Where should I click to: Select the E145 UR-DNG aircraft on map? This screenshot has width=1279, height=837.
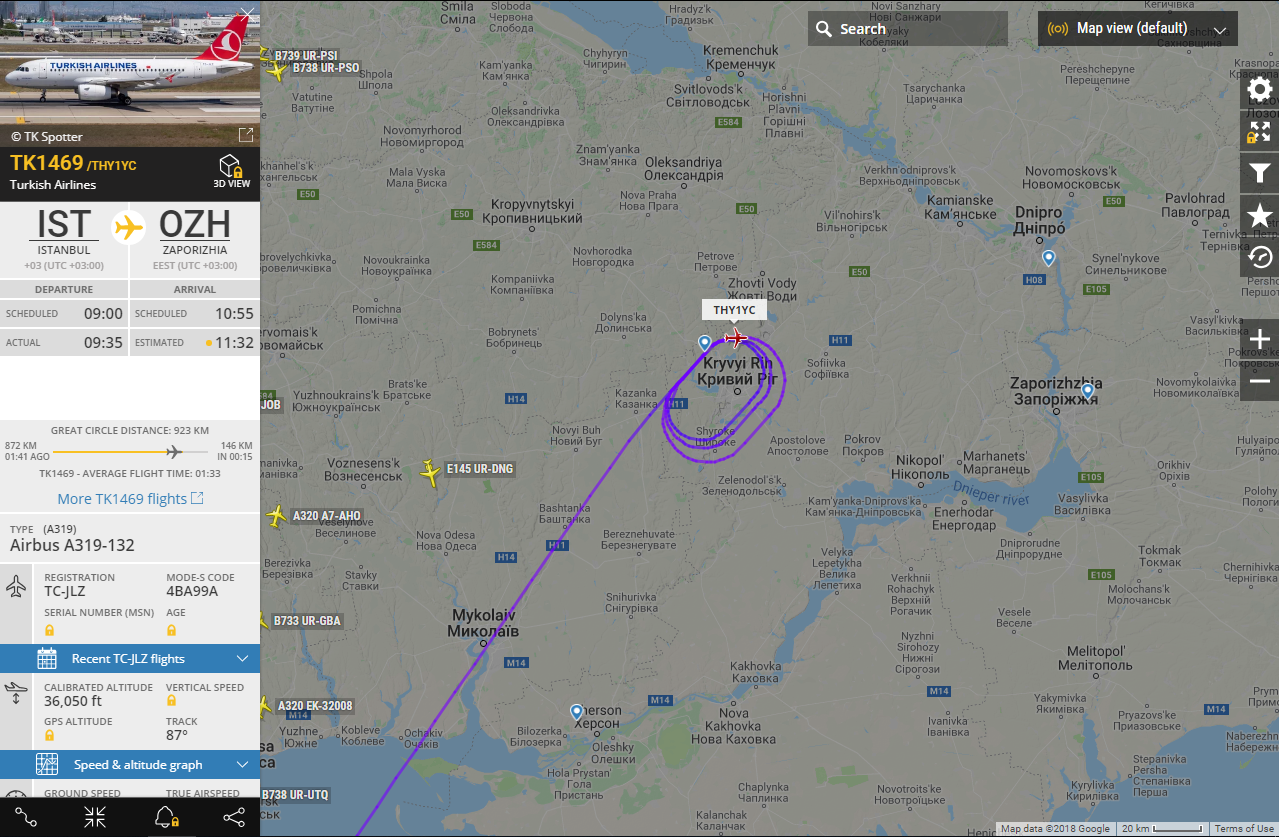pos(430,473)
